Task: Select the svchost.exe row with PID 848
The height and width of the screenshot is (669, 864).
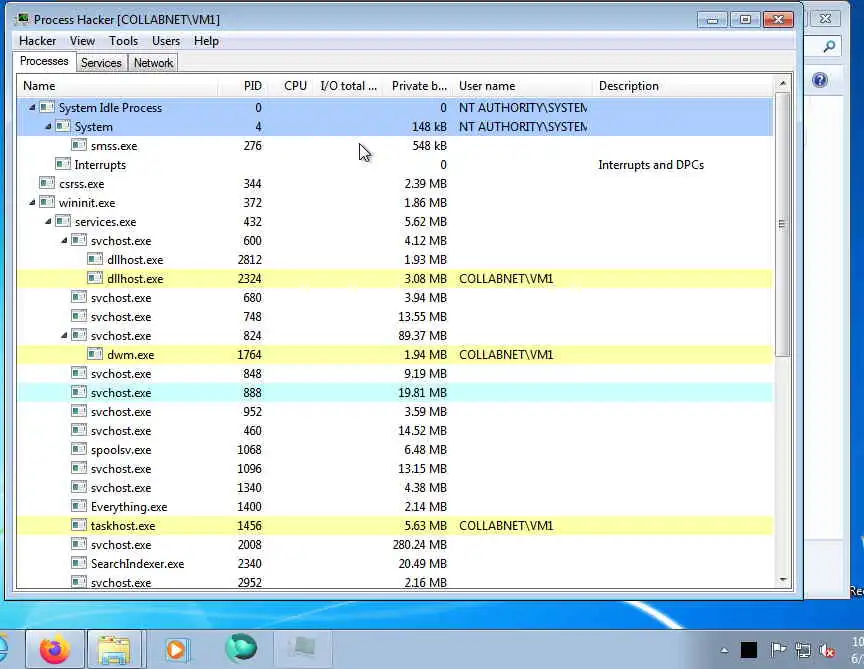Action: tap(395, 374)
